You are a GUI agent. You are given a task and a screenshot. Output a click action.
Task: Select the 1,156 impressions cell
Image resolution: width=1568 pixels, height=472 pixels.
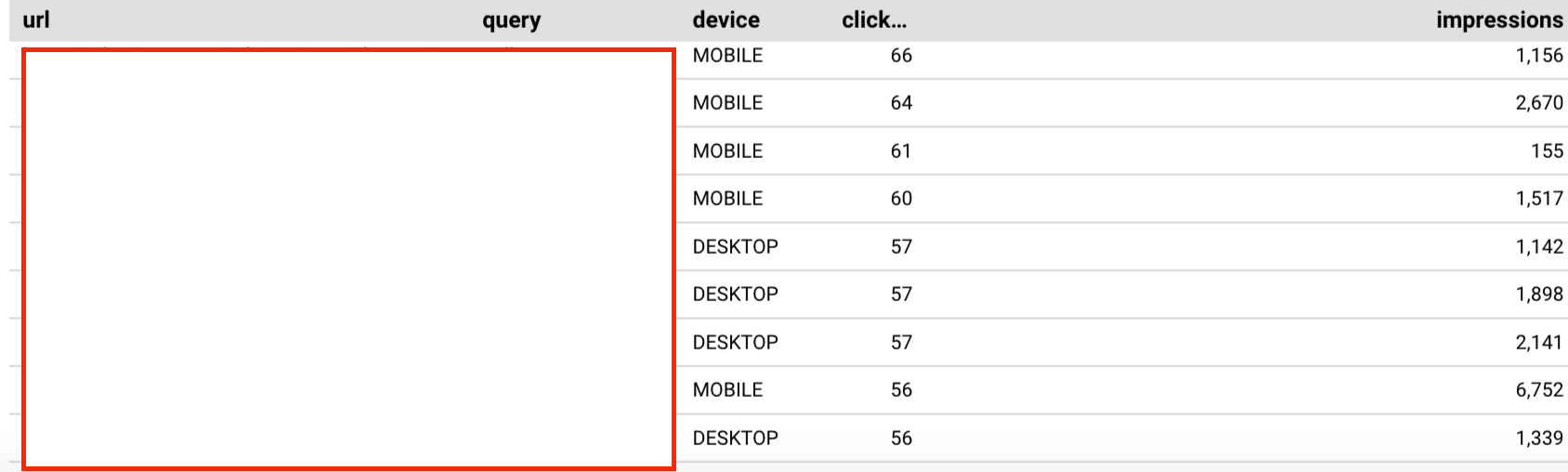point(1539,56)
